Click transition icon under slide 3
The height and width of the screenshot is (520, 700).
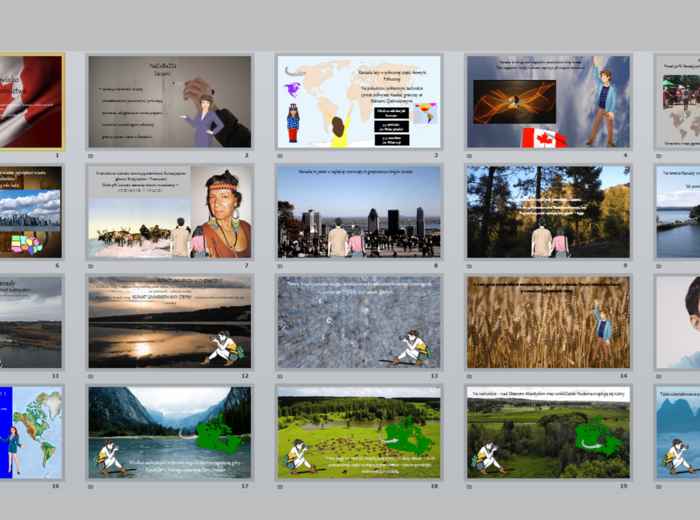coord(281,156)
